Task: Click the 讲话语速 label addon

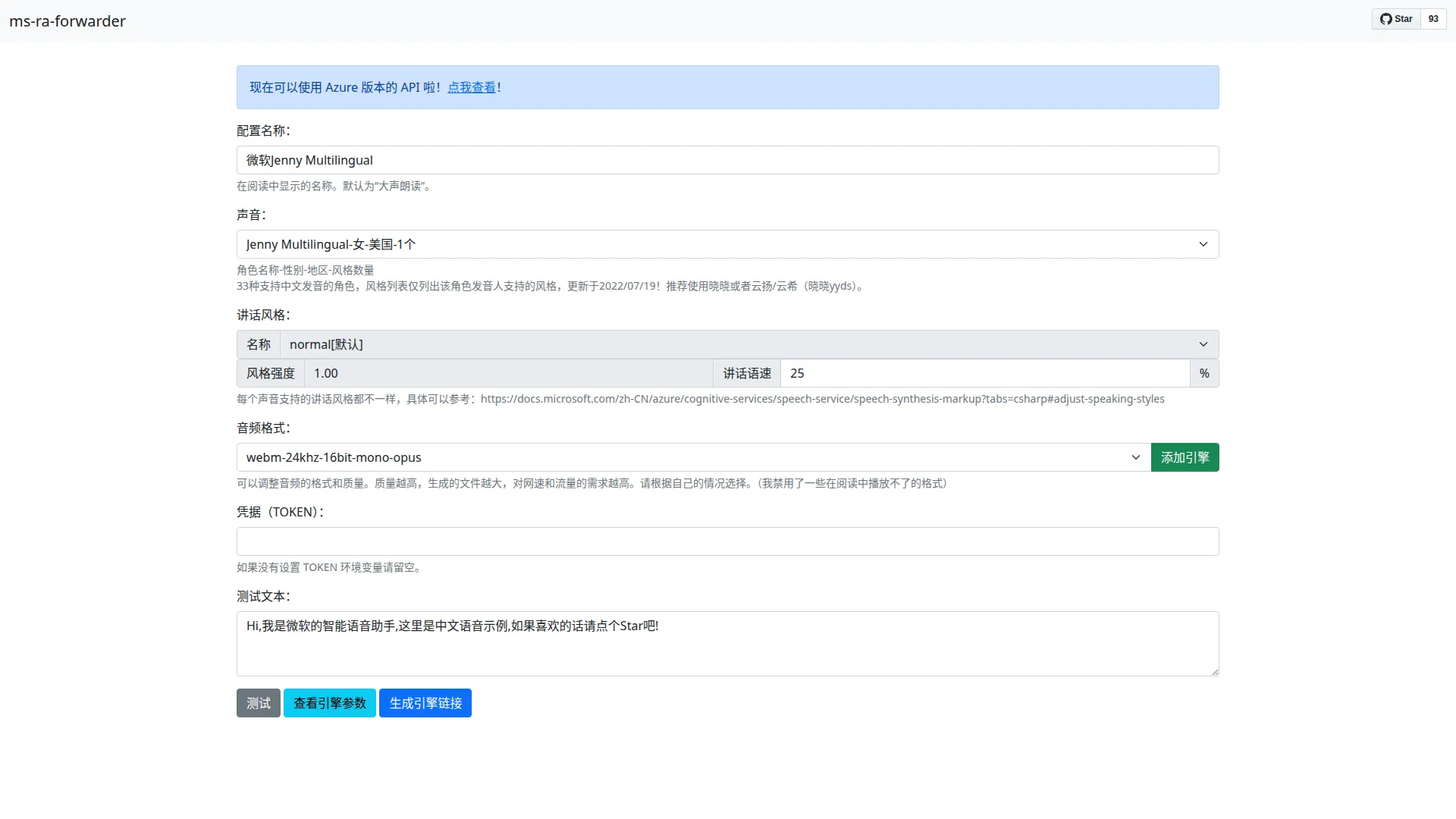Action: click(x=747, y=373)
